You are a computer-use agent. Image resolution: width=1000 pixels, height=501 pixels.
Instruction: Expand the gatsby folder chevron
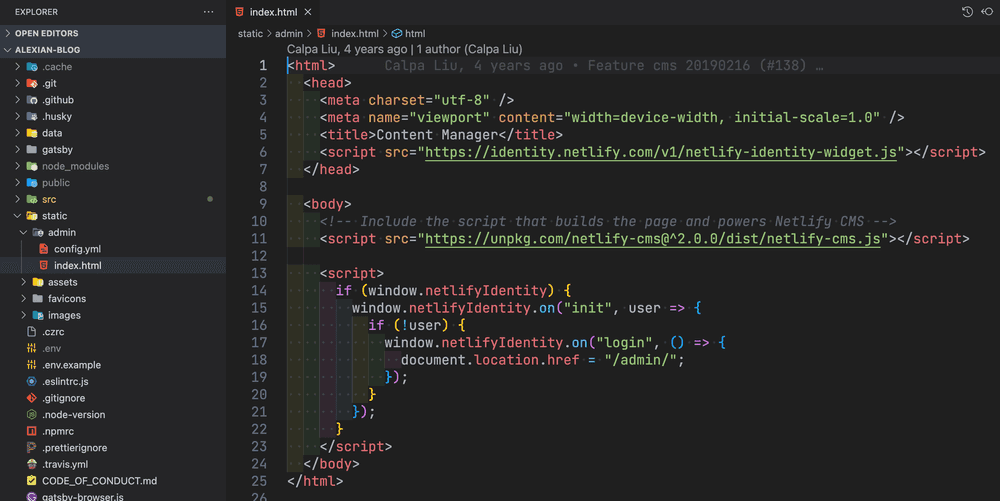(18, 149)
